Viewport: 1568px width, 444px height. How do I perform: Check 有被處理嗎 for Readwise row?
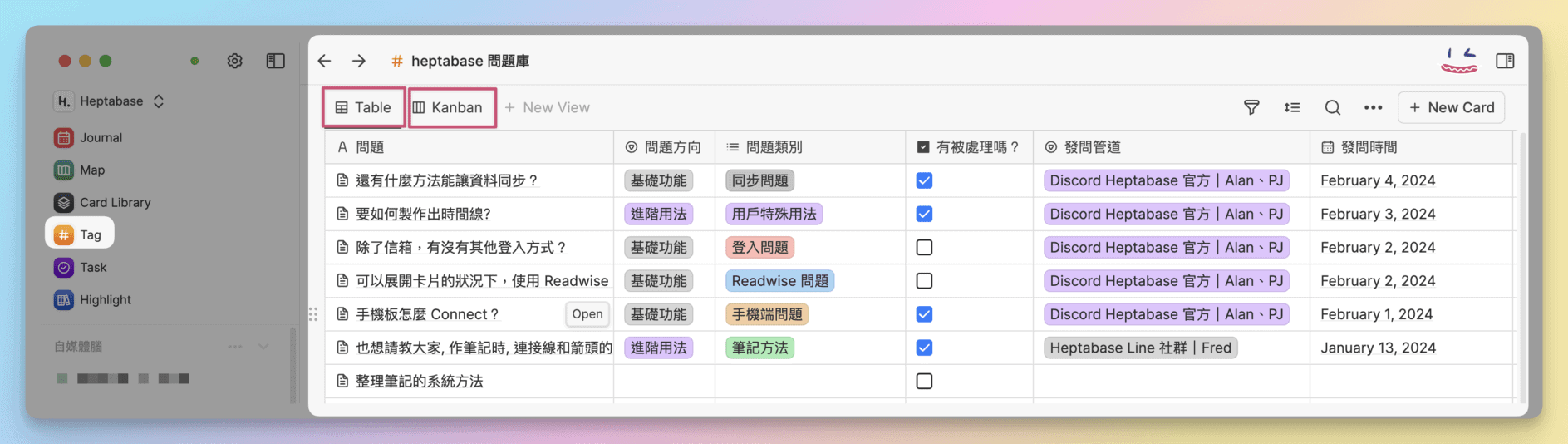pyautogui.click(x=924, y=281)
